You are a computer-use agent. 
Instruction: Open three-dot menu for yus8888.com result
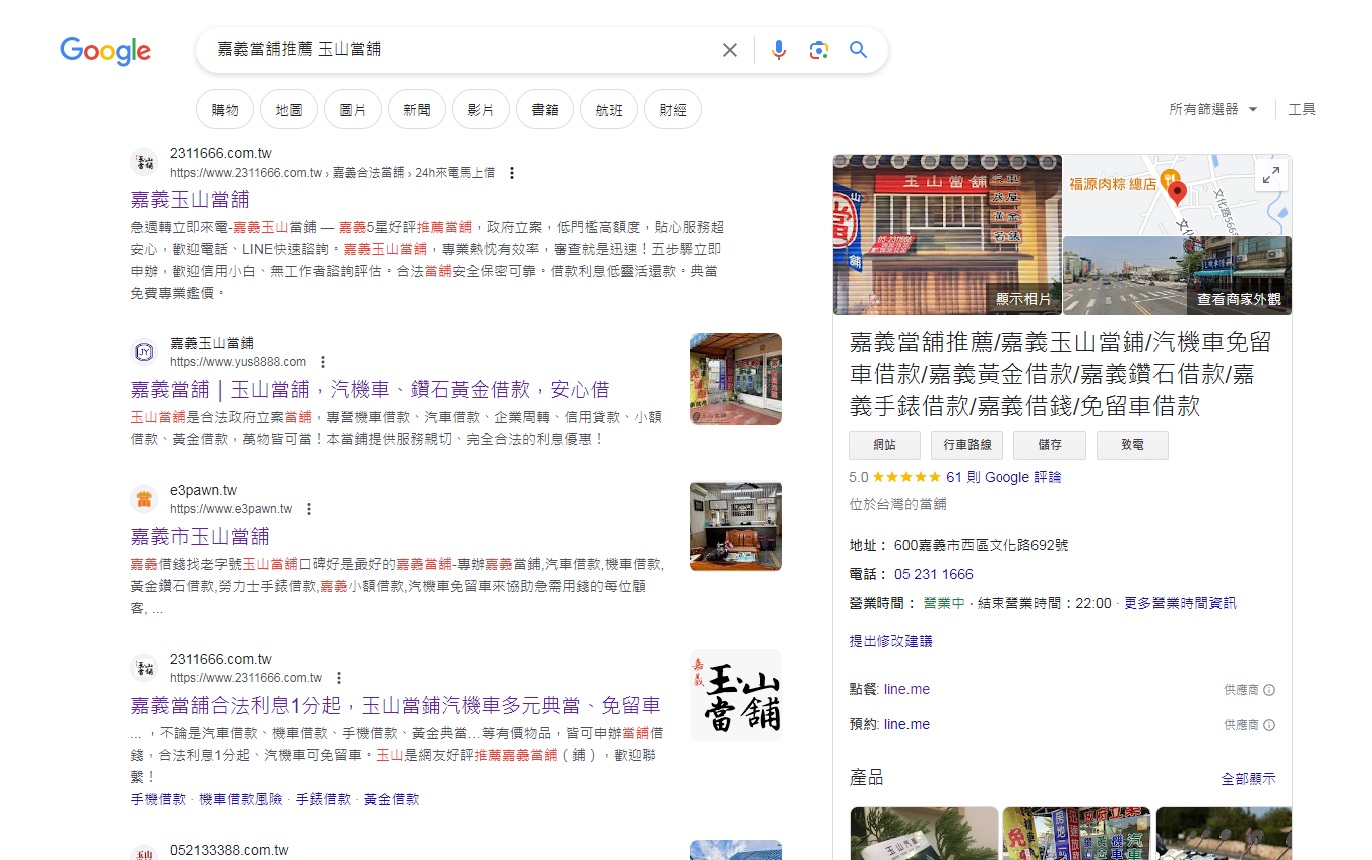(x=323, y=362)
